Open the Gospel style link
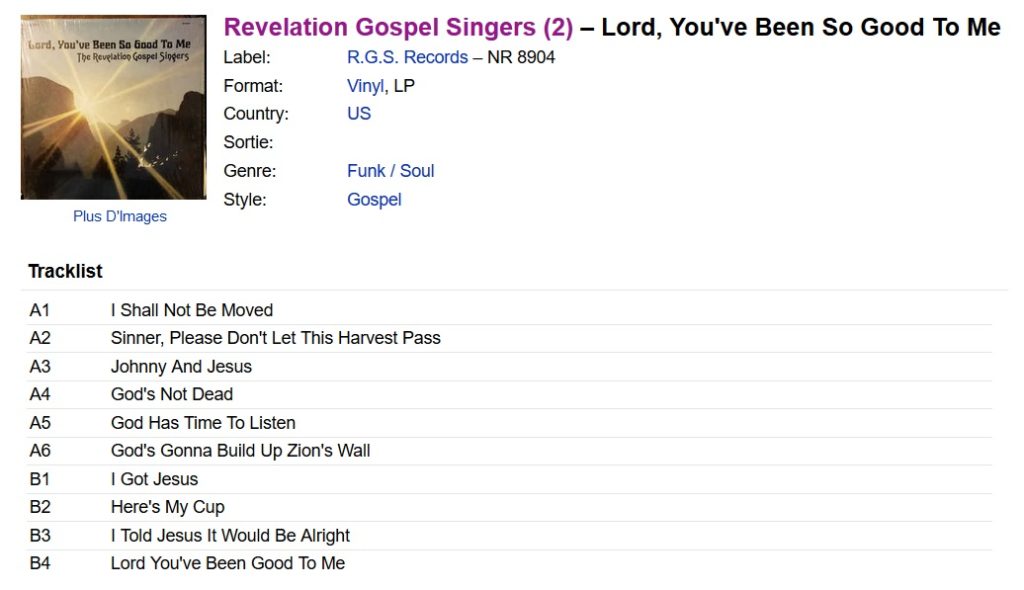This screenshot has width=1024, height=590. coord(374,200)
